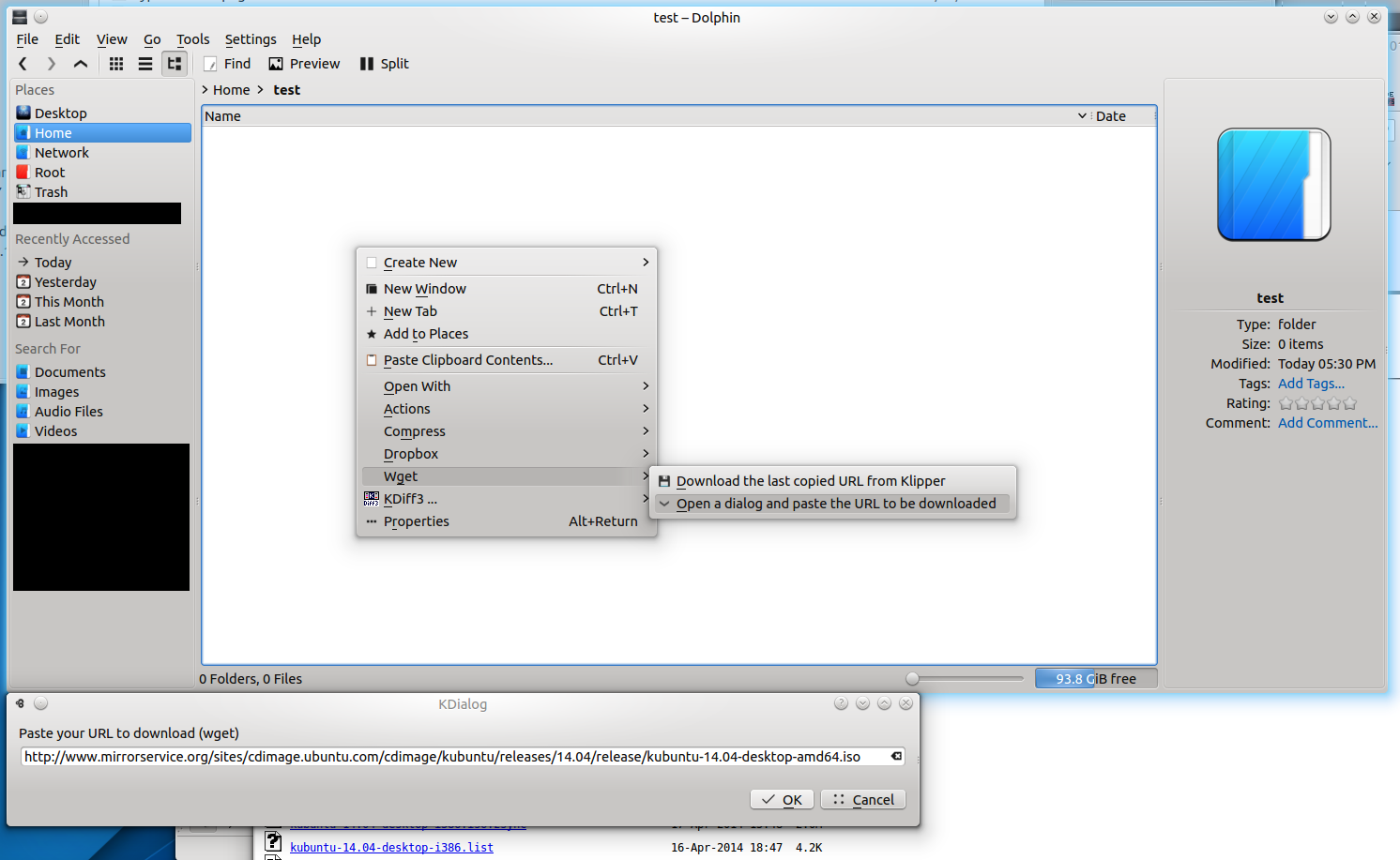This screenshot has width=1400, height=860.
Task: Adjust the icon zoom slider
Action: (966, 678)
